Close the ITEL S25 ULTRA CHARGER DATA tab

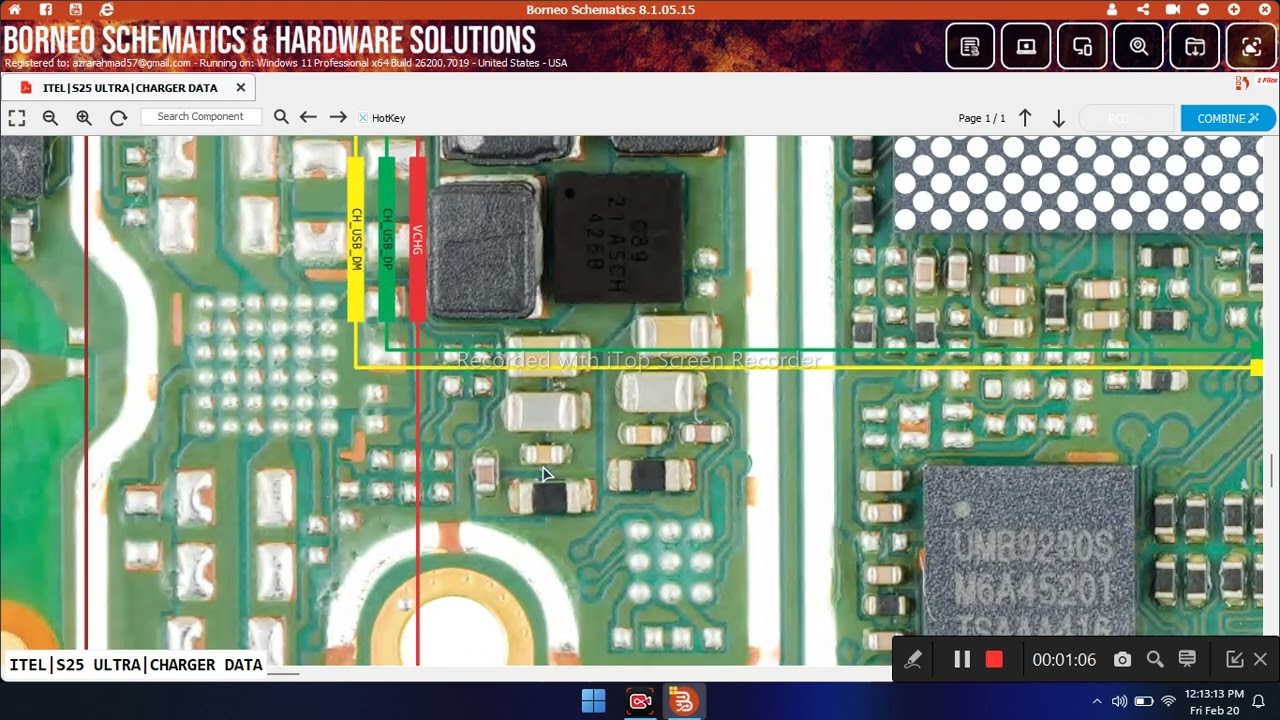coord(241,88)
